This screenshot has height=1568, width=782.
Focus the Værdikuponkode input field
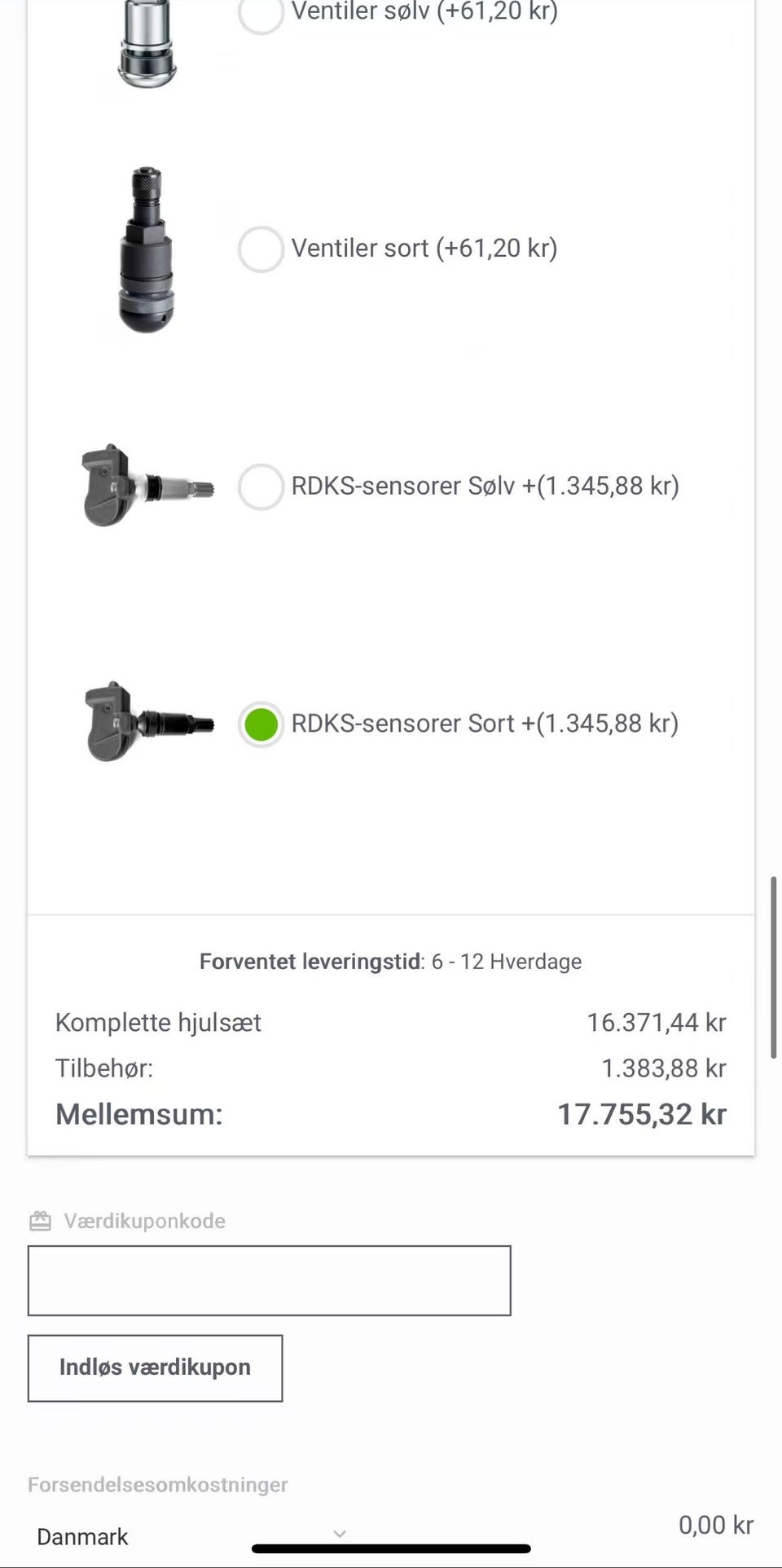tap(269, 1280)
